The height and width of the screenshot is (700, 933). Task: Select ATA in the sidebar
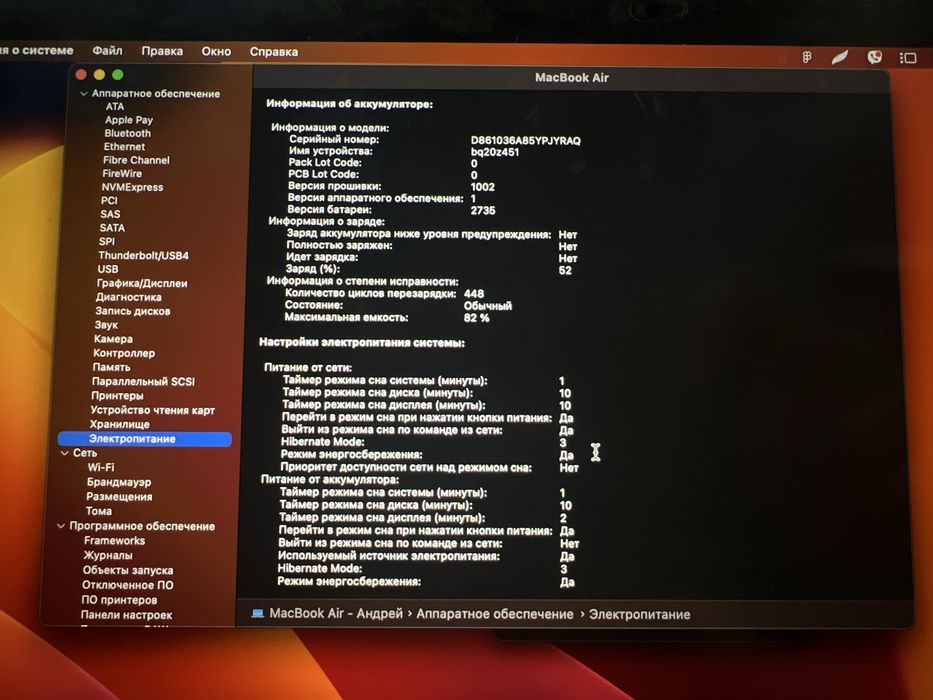115,107
